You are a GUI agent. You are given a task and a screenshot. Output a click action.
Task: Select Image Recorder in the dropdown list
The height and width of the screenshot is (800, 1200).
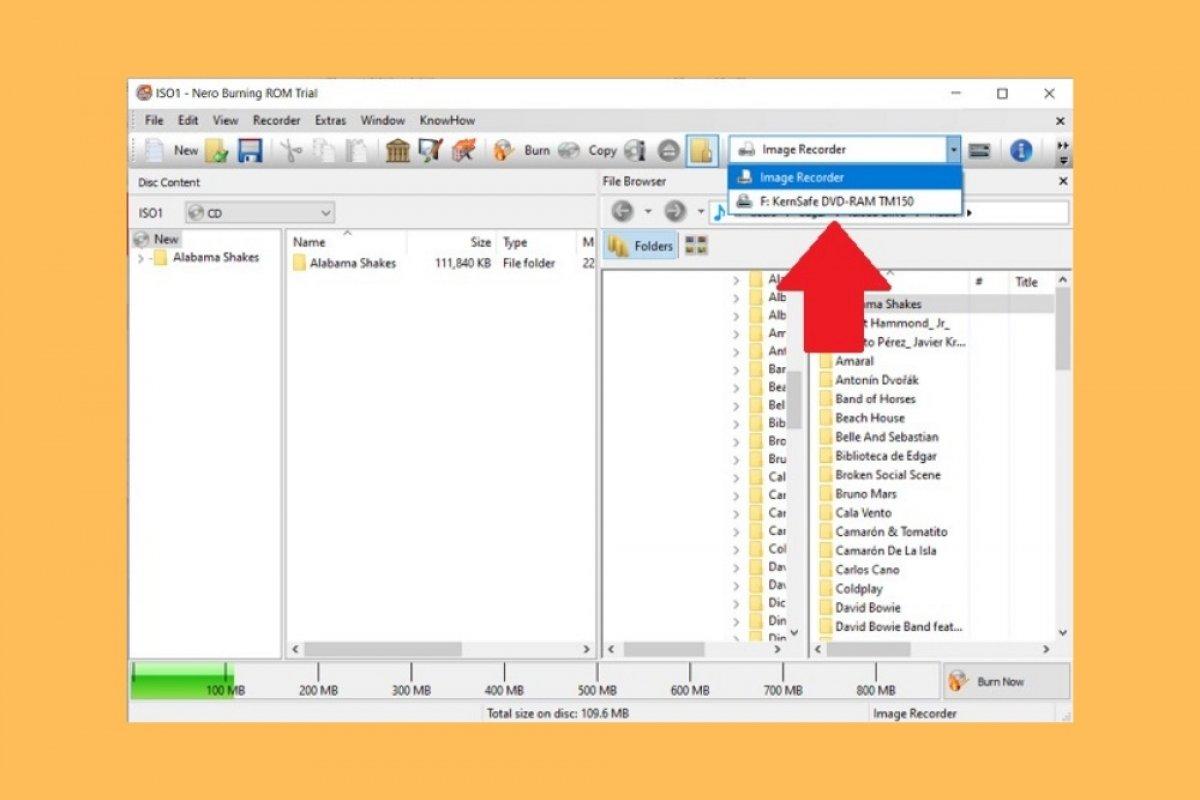(845, 178)
